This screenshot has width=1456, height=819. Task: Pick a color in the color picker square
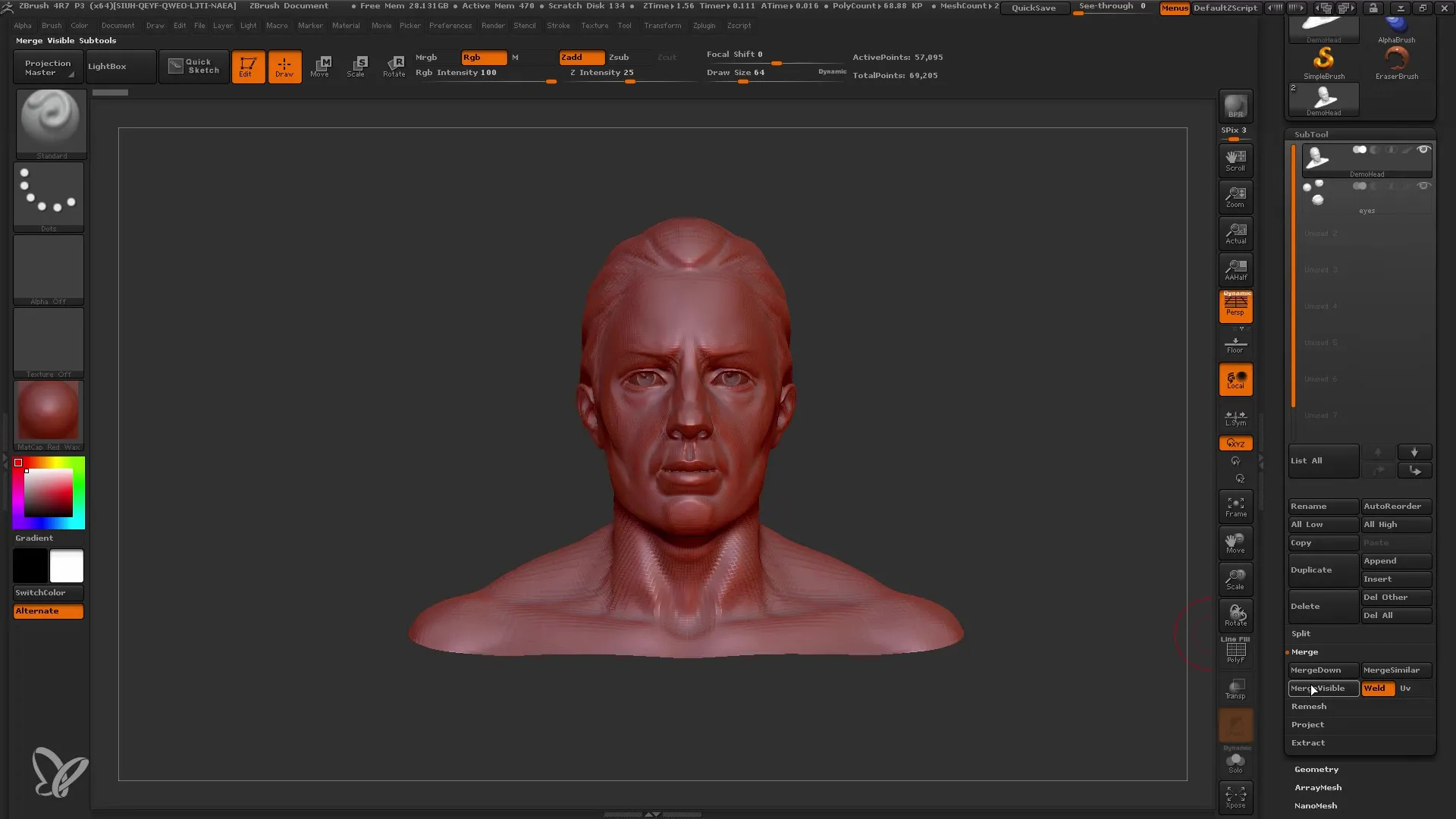(x=49, y=493)
